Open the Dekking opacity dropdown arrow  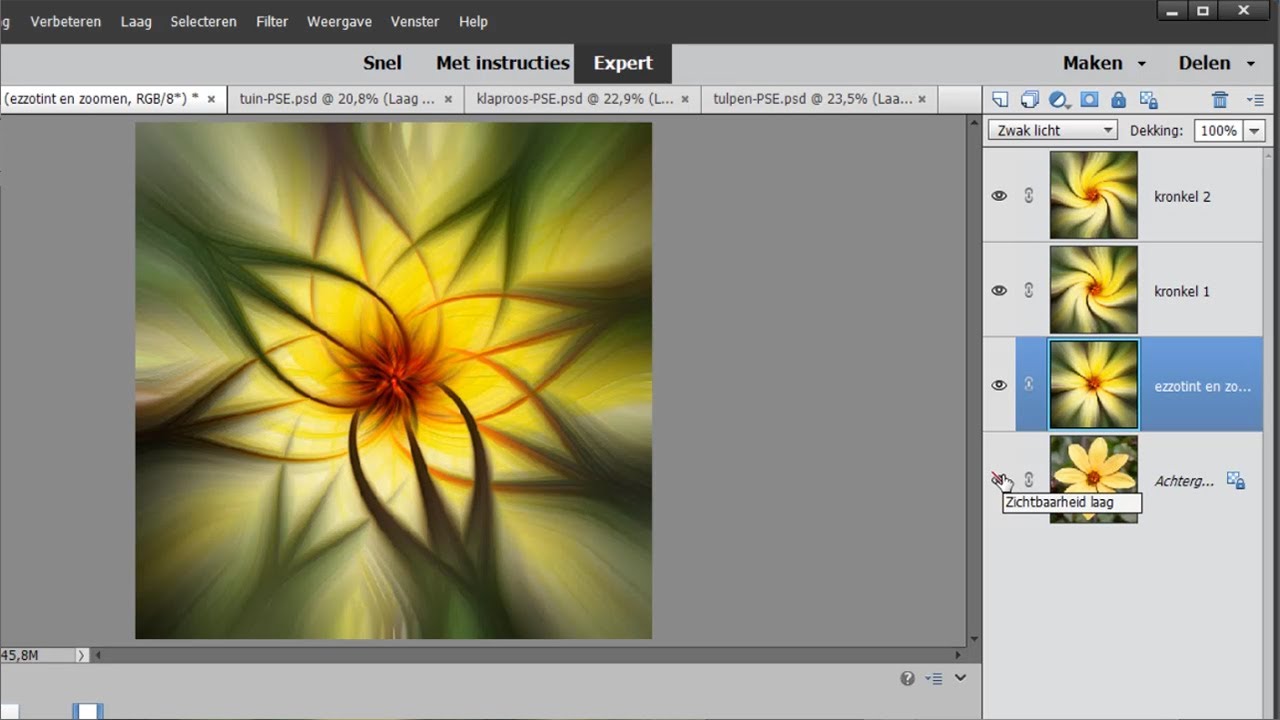pyautogui.click(x=1255, y=130)
